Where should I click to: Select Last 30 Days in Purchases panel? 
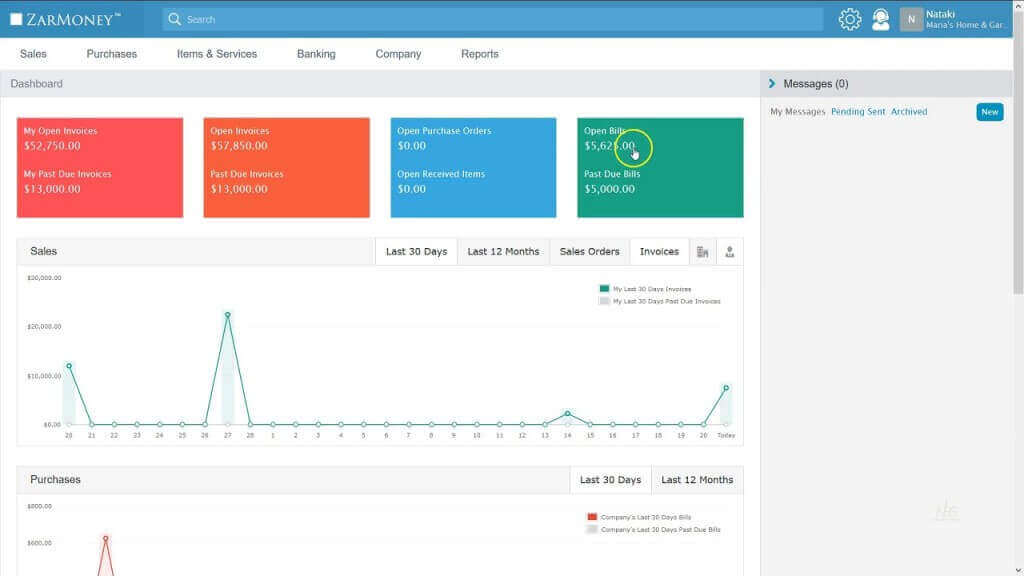[610, 479]
